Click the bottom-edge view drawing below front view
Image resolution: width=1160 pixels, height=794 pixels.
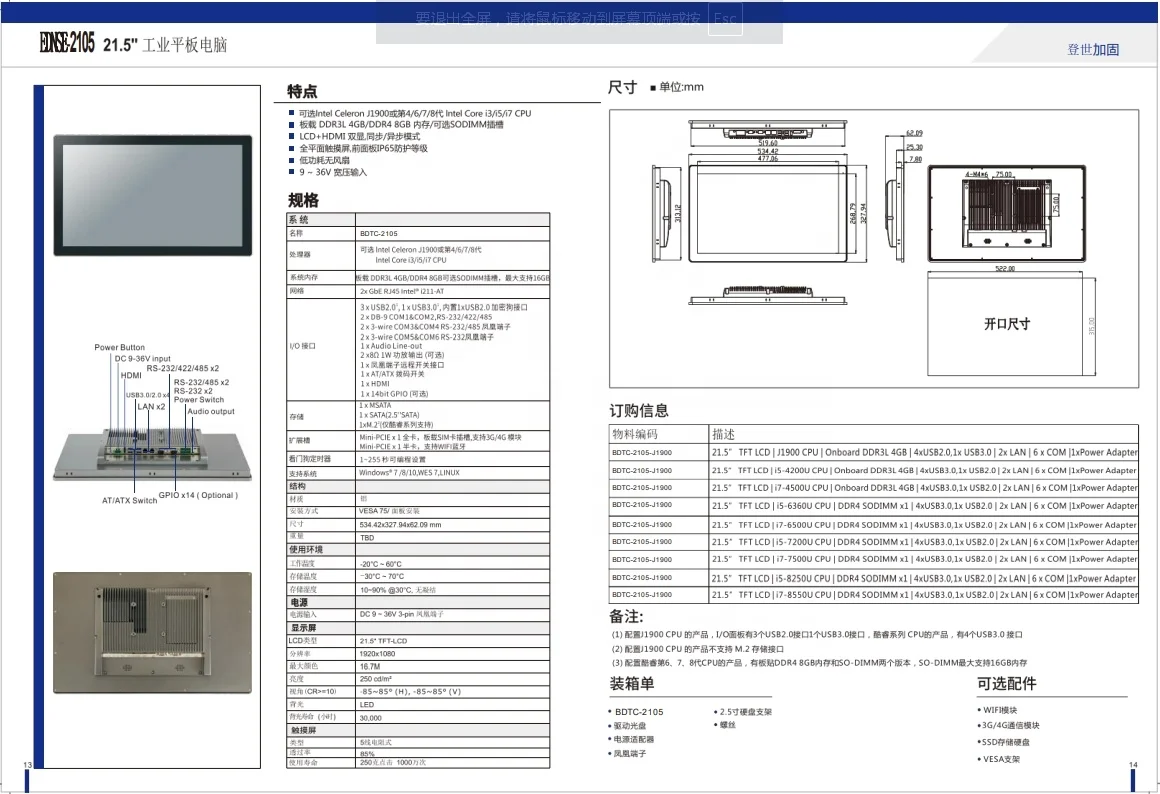(x=768, y=292)
